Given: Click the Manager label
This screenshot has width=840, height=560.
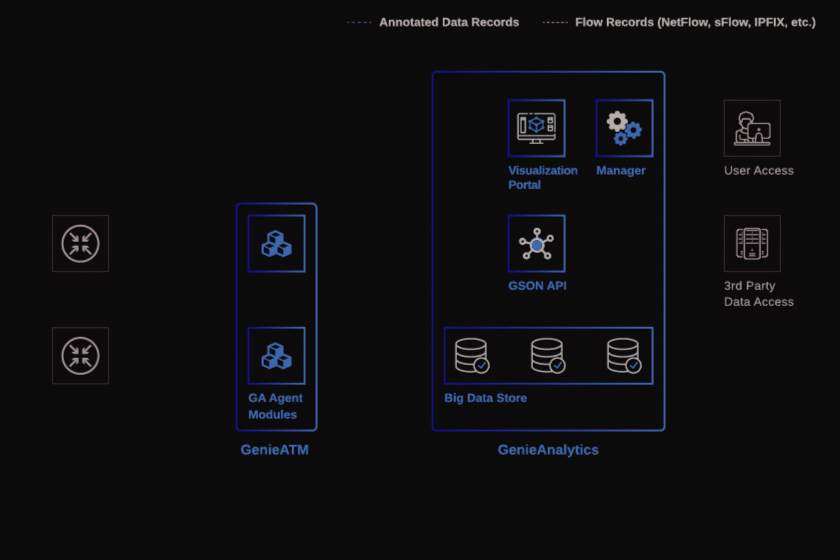Looking at the screenshot, I should point(621,170).
